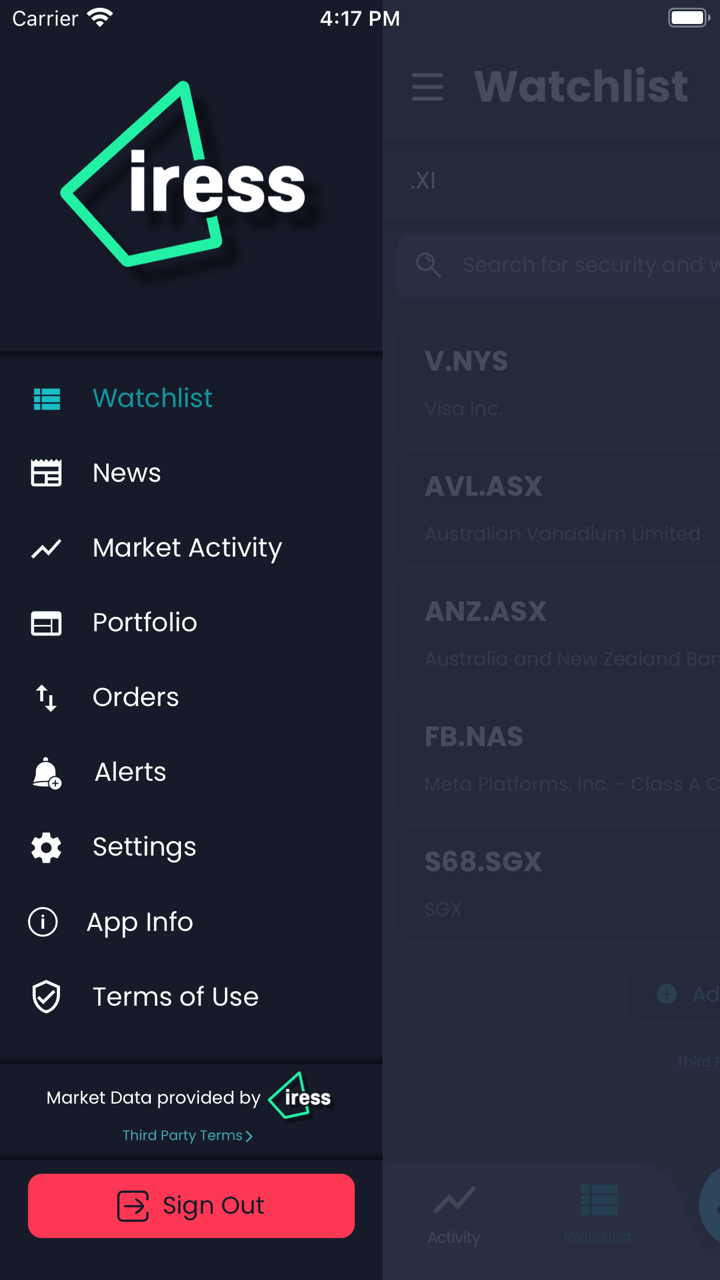Click the Market Activity trend line icon
The width and height of the screenshot is (720, 1280).
point(46,548)
